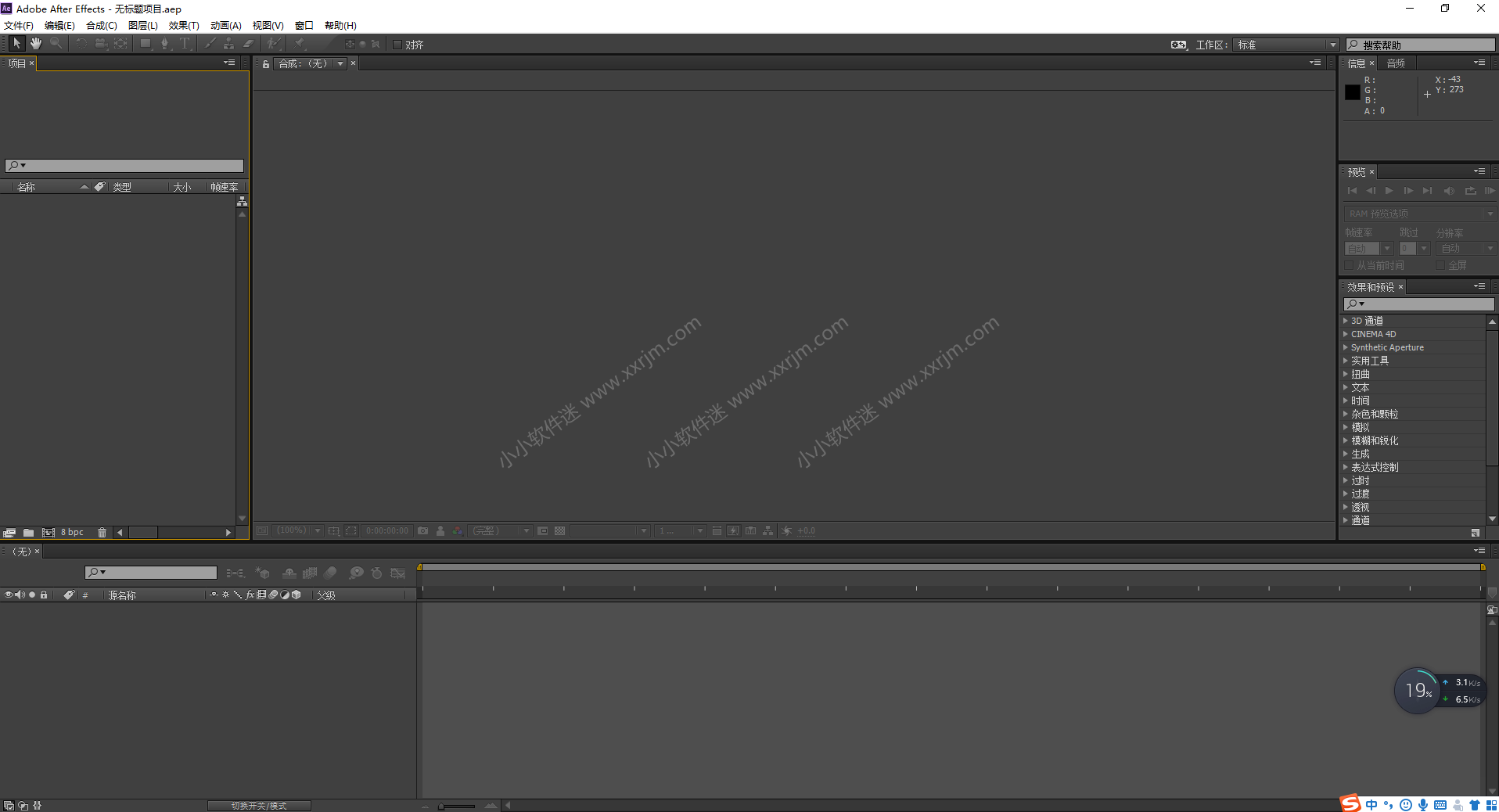Image resolution: width=1499 pixels, height=812 pixels.
Task: Click the Graph Editor icon in timeline
Action: (398, 573)
